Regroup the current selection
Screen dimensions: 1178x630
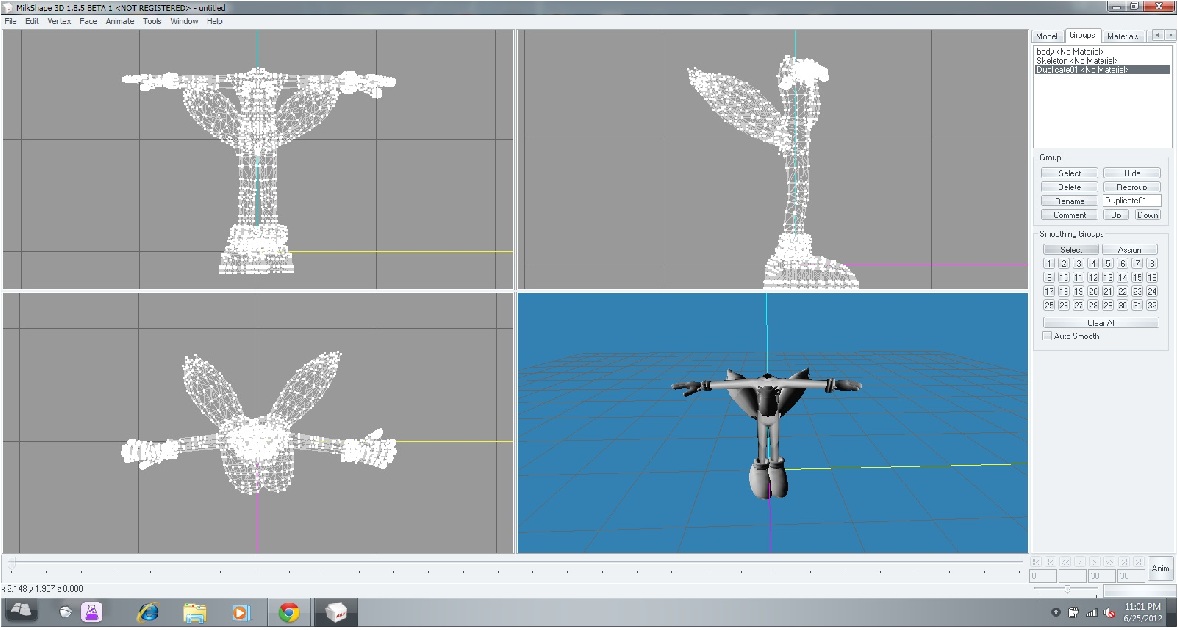1130,186
